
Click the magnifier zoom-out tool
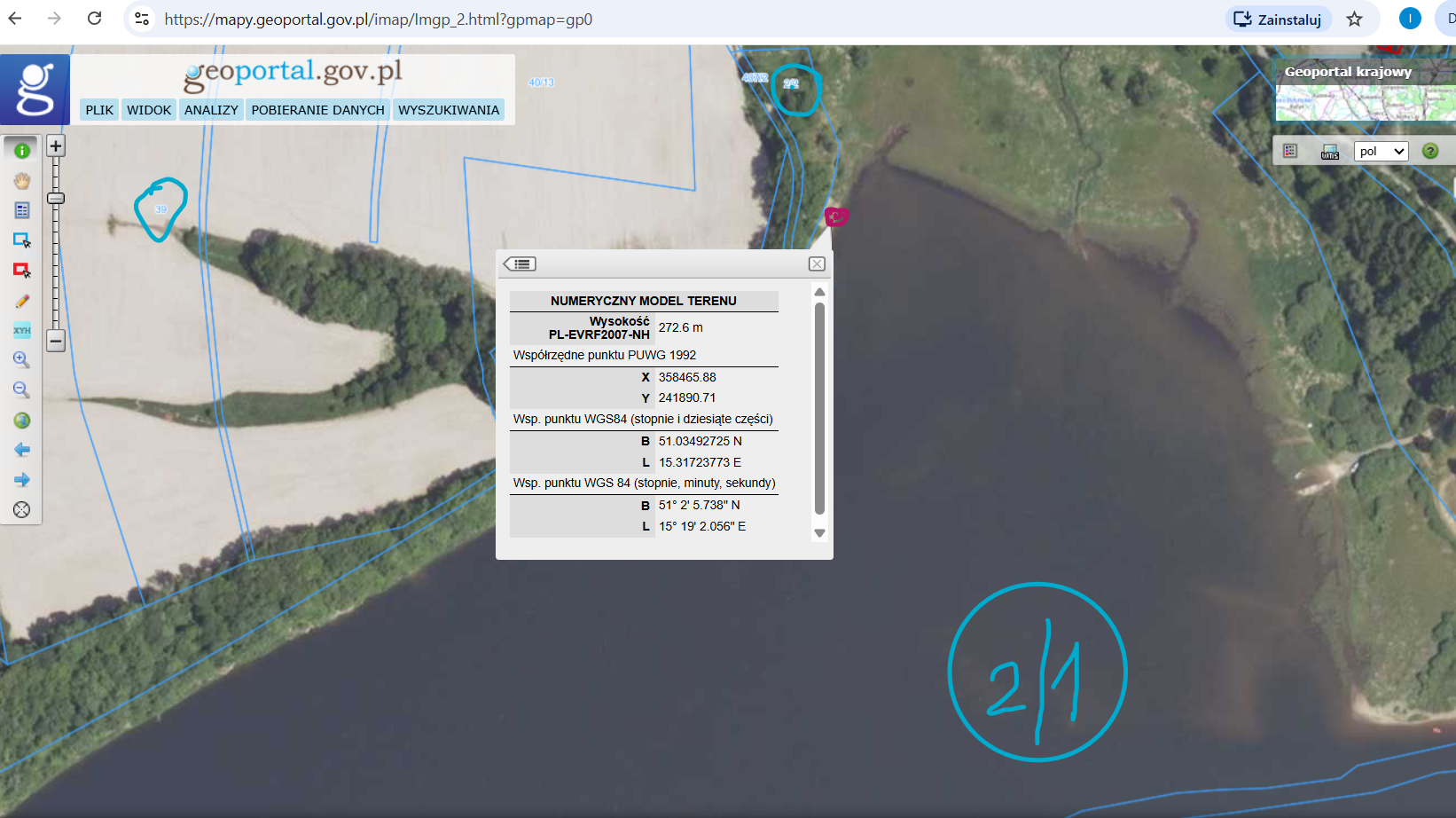click(x=22, y=390)
